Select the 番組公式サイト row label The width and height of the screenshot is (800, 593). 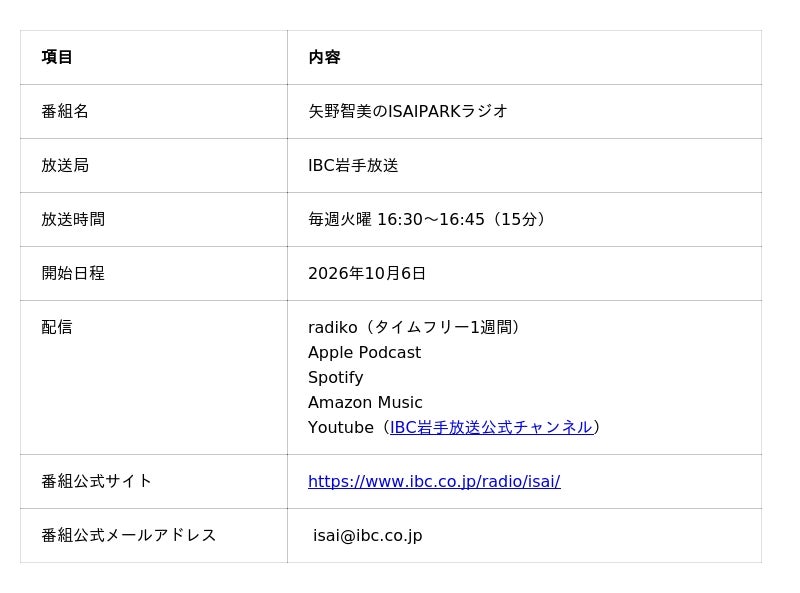coord(96,481)
